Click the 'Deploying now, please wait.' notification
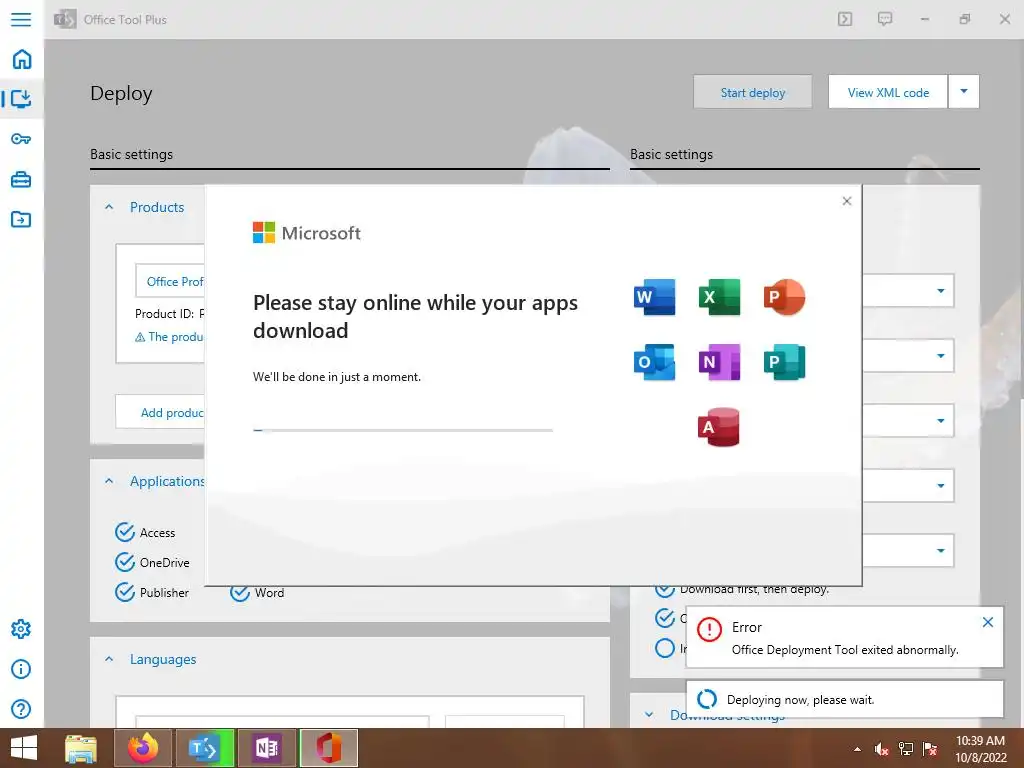The width and height of the screenshot is (1024, 768). pos(845,699)
